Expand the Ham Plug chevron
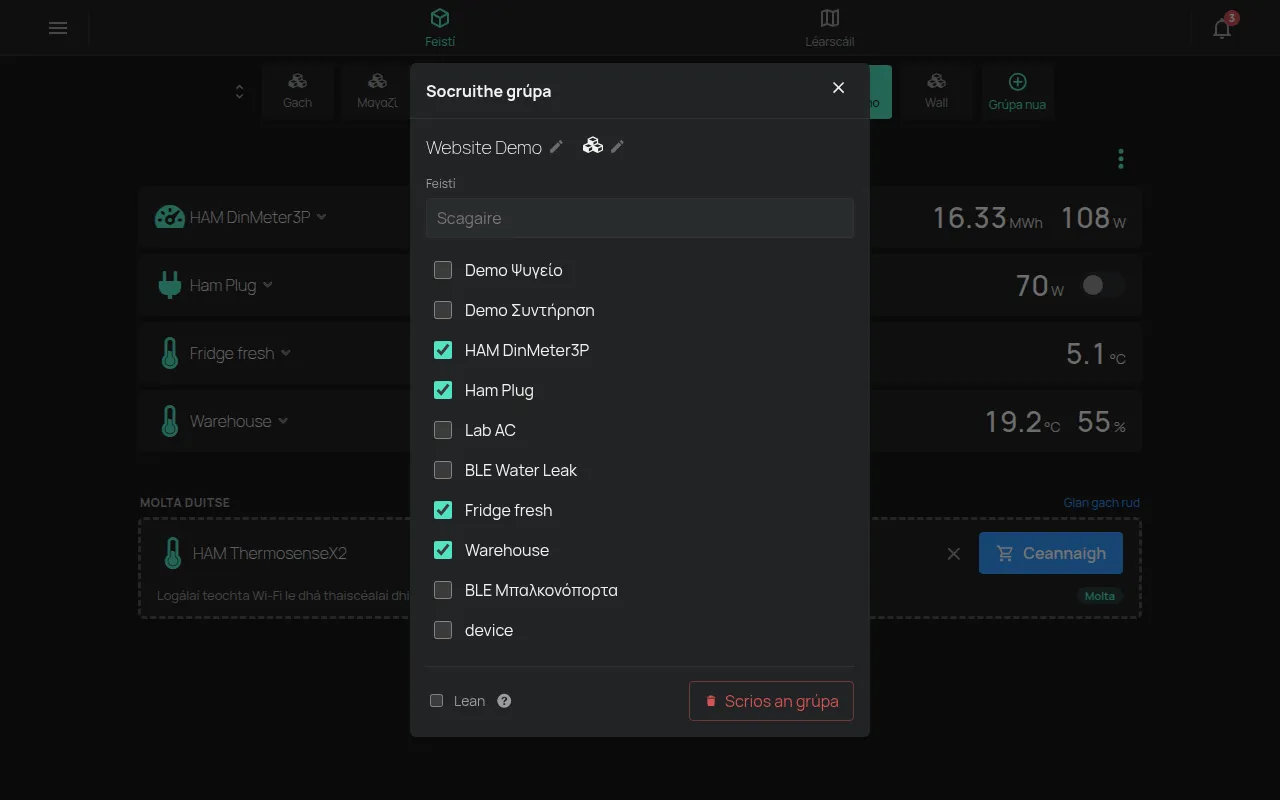Image resolution: width=1280 pixels, height=800 pixels. click(x=268, y=285)
